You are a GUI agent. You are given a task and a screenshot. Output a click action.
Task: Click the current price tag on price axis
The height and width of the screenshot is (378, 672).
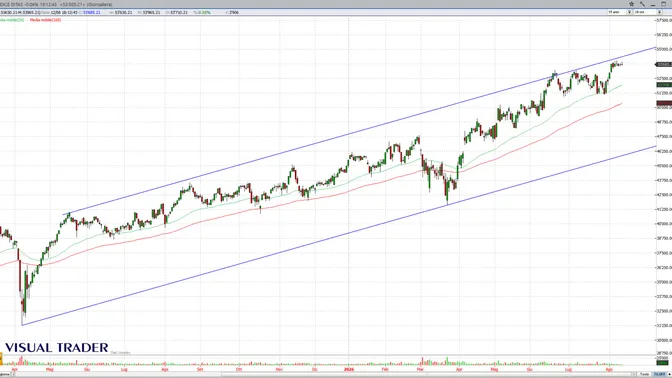[664, 65]
